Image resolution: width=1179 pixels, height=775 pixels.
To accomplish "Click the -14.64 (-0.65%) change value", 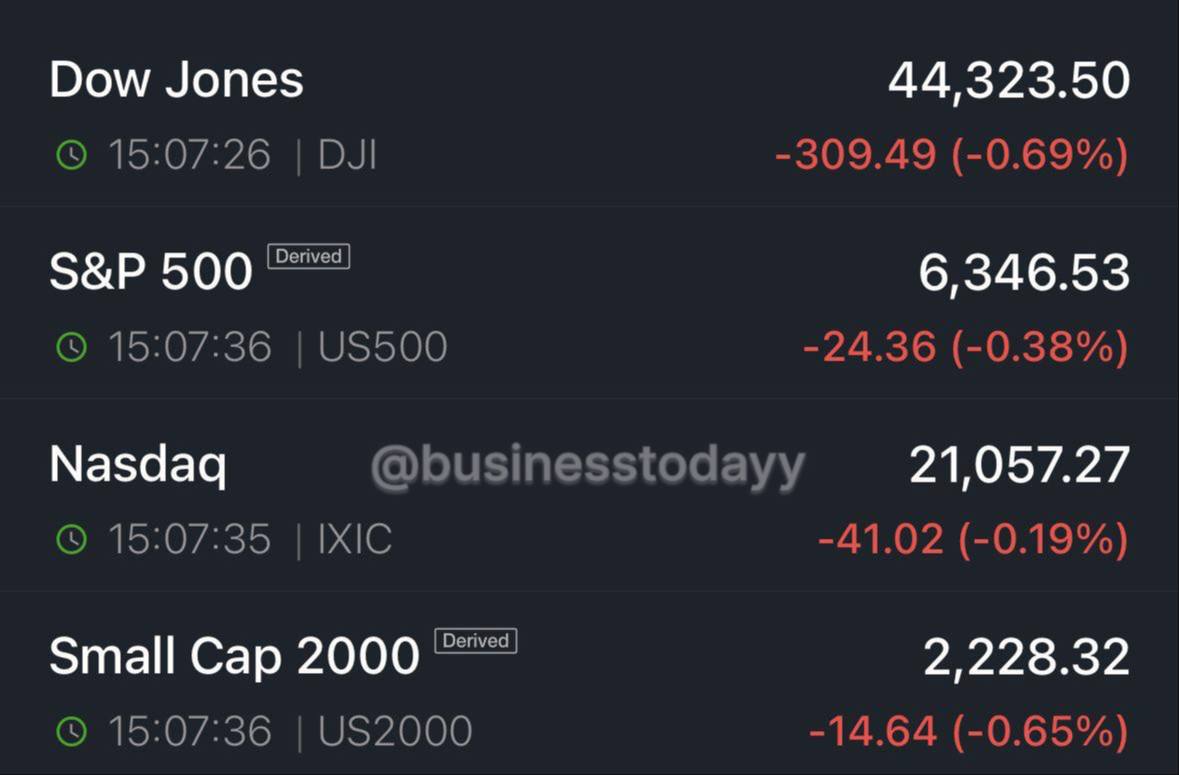I will coord(969,731).
